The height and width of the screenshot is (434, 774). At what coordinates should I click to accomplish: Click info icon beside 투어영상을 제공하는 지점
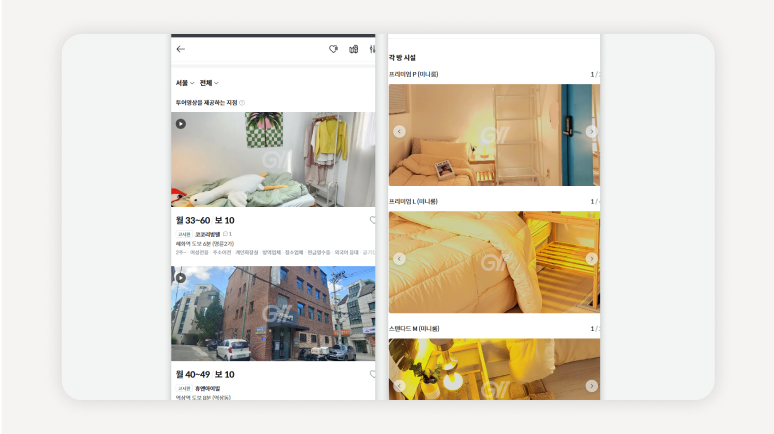242,103
